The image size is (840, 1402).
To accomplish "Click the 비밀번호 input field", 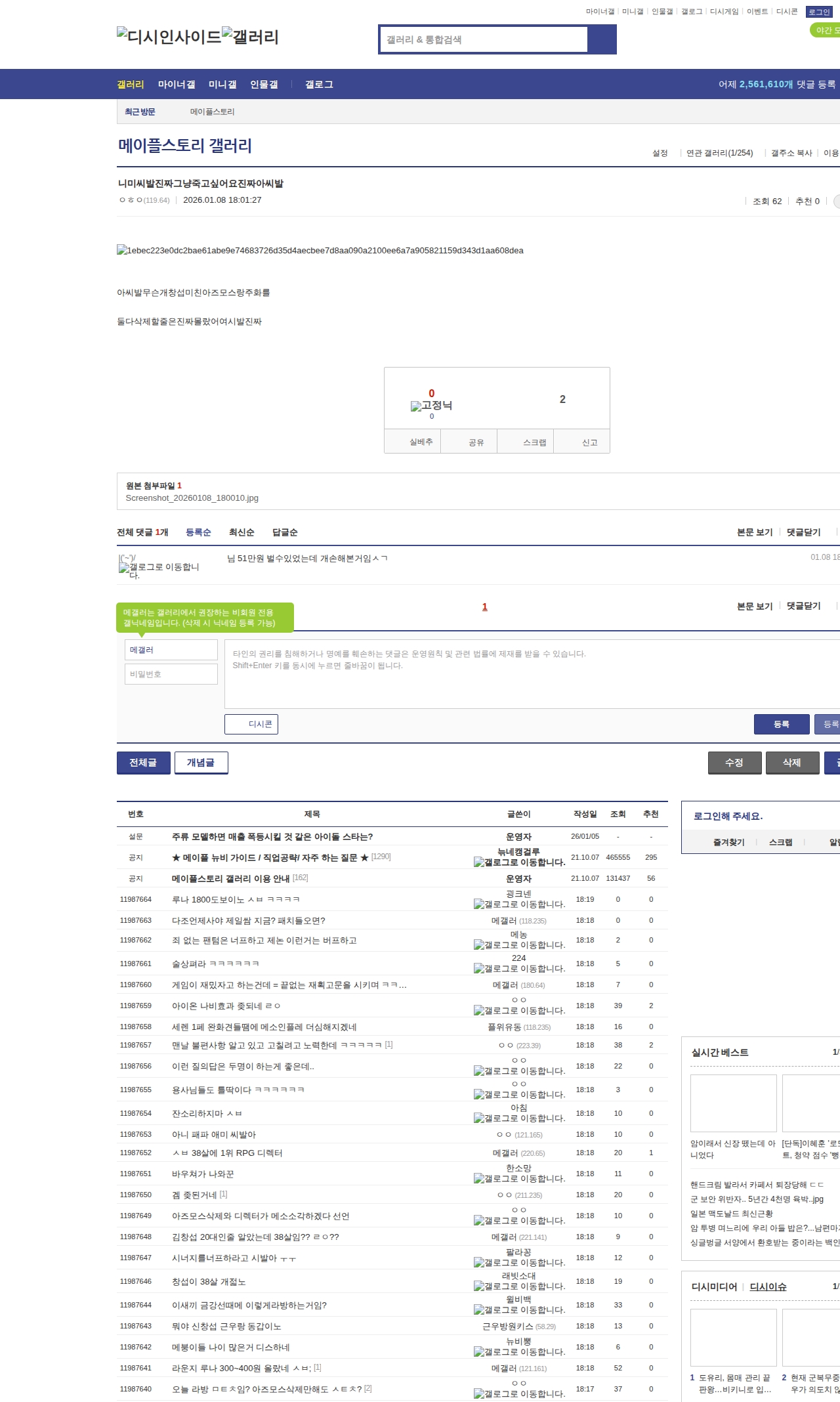I will click(x=171, y=674).
